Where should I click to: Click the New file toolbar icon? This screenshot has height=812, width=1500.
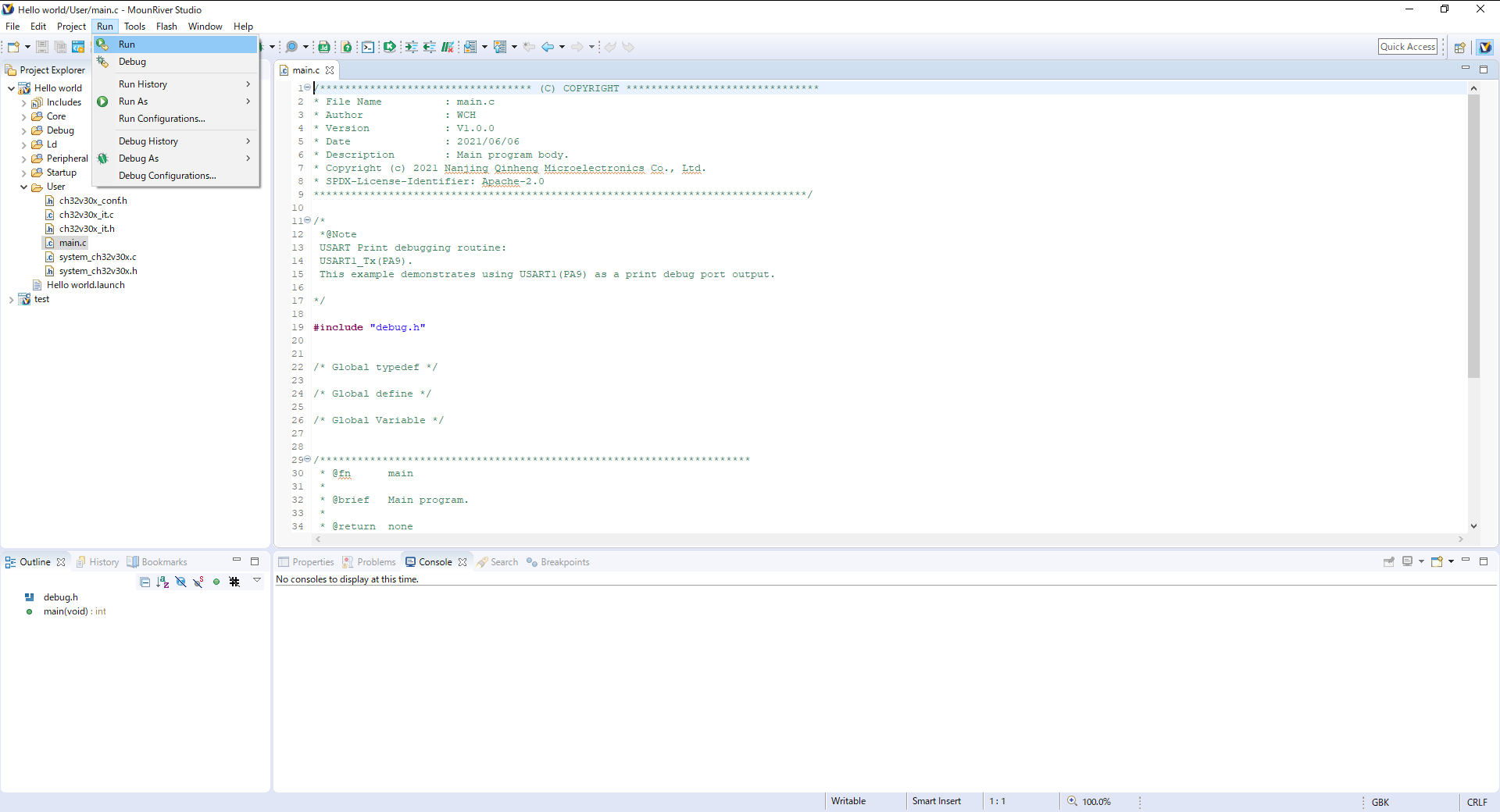pos(13,47)
